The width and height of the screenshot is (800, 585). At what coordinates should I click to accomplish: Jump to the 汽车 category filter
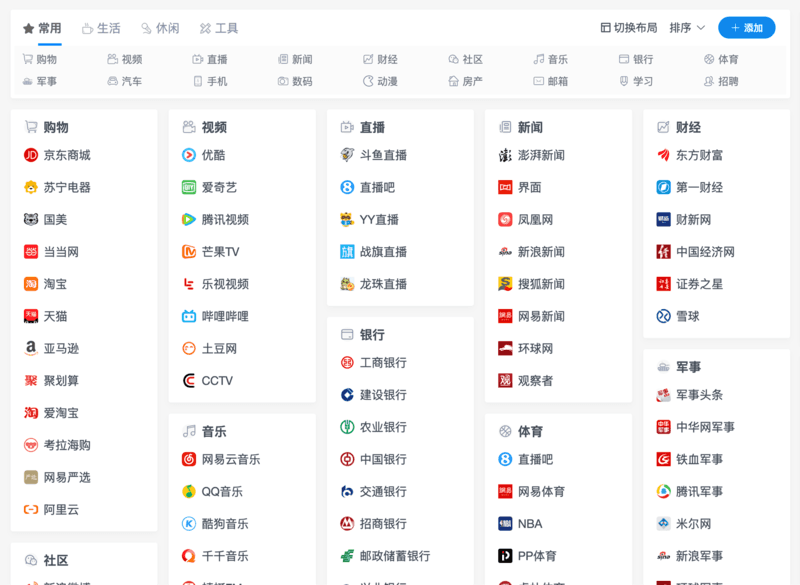[125, 81]
